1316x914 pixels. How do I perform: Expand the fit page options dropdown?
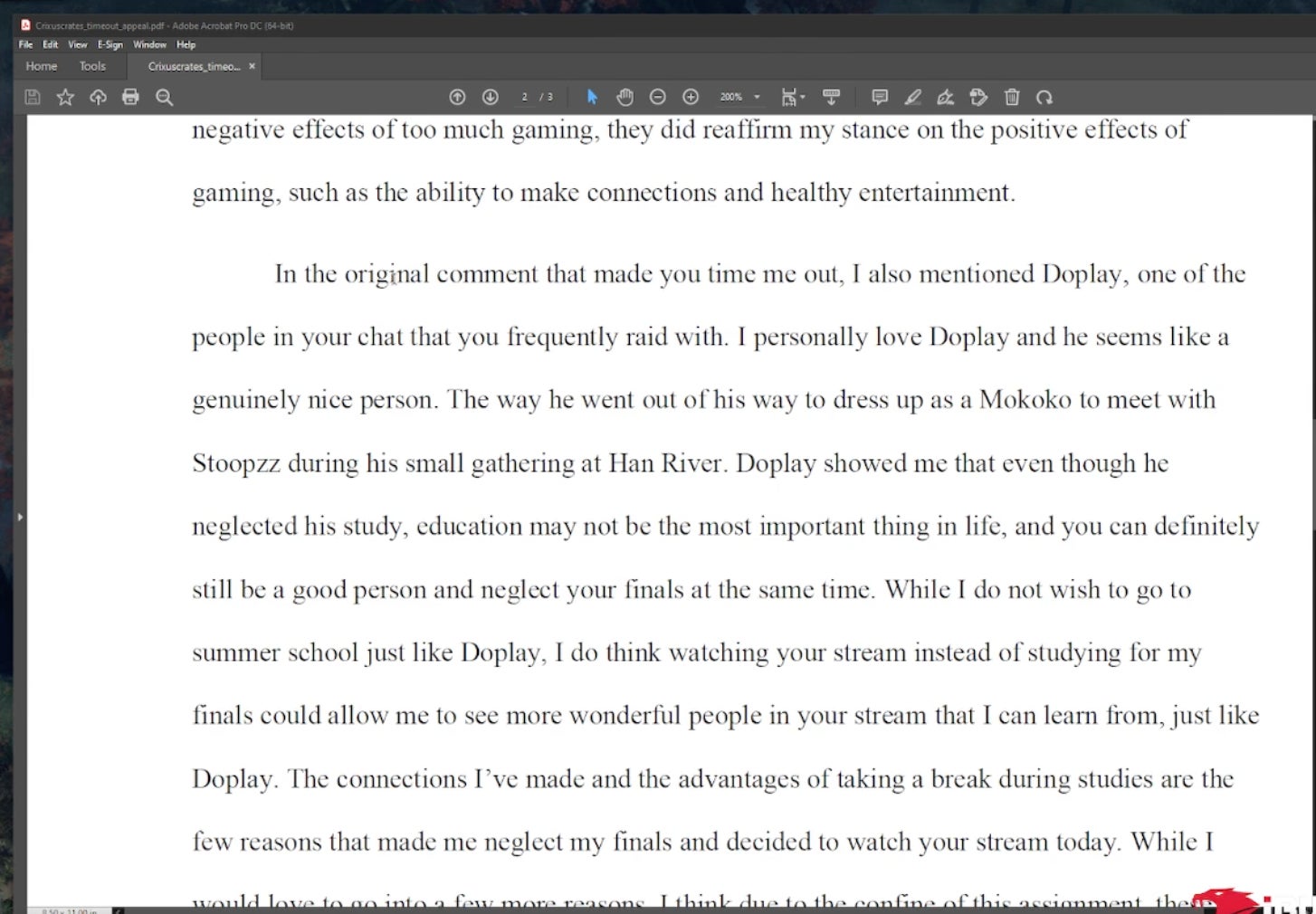[x=793, y=97]
